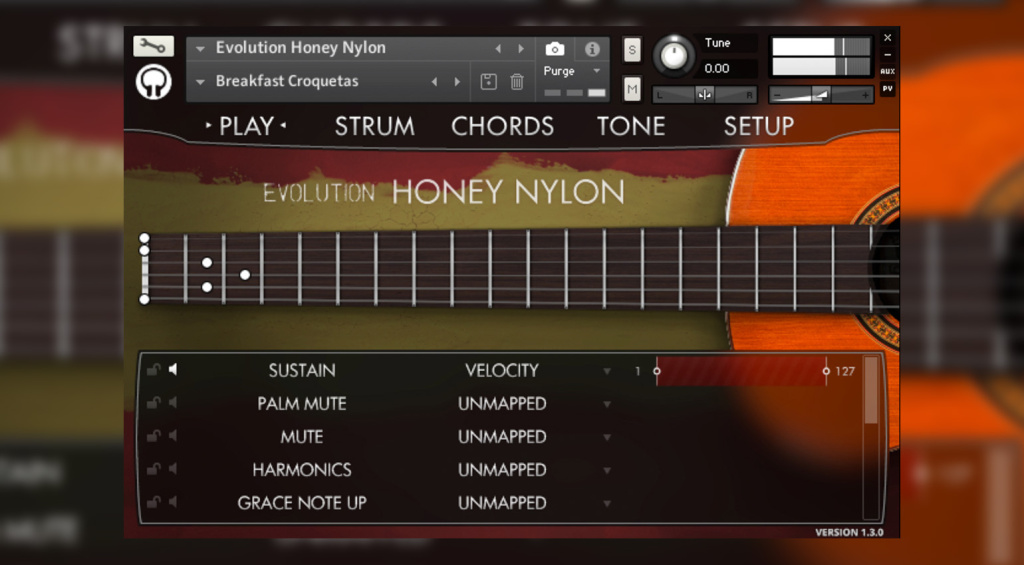Toggle the lock on SUSTAIN row
The width and height of the screenshot is (1024, 565).
tap(153, 370)
